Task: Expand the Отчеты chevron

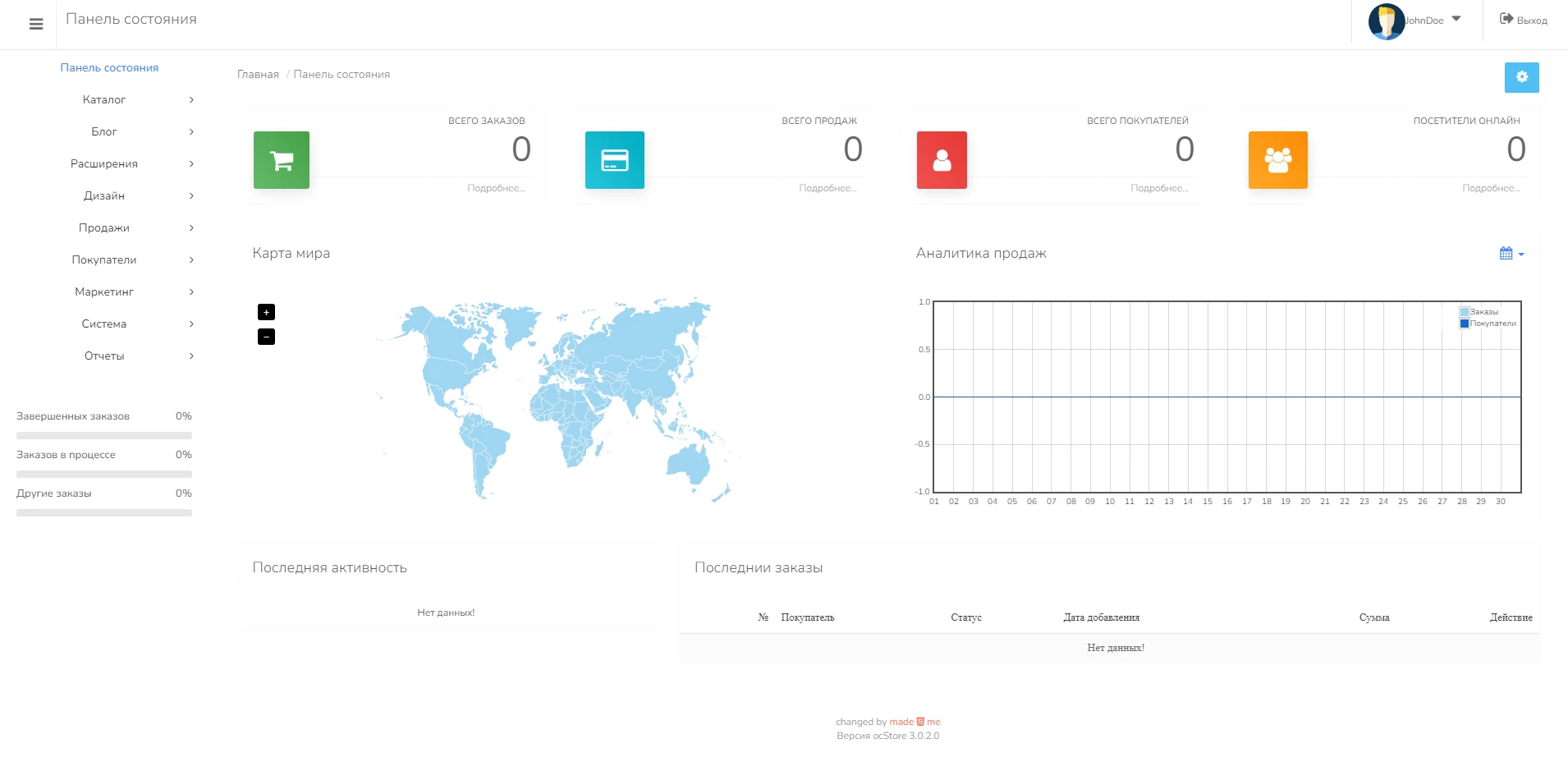Action: tap(191, 356)
